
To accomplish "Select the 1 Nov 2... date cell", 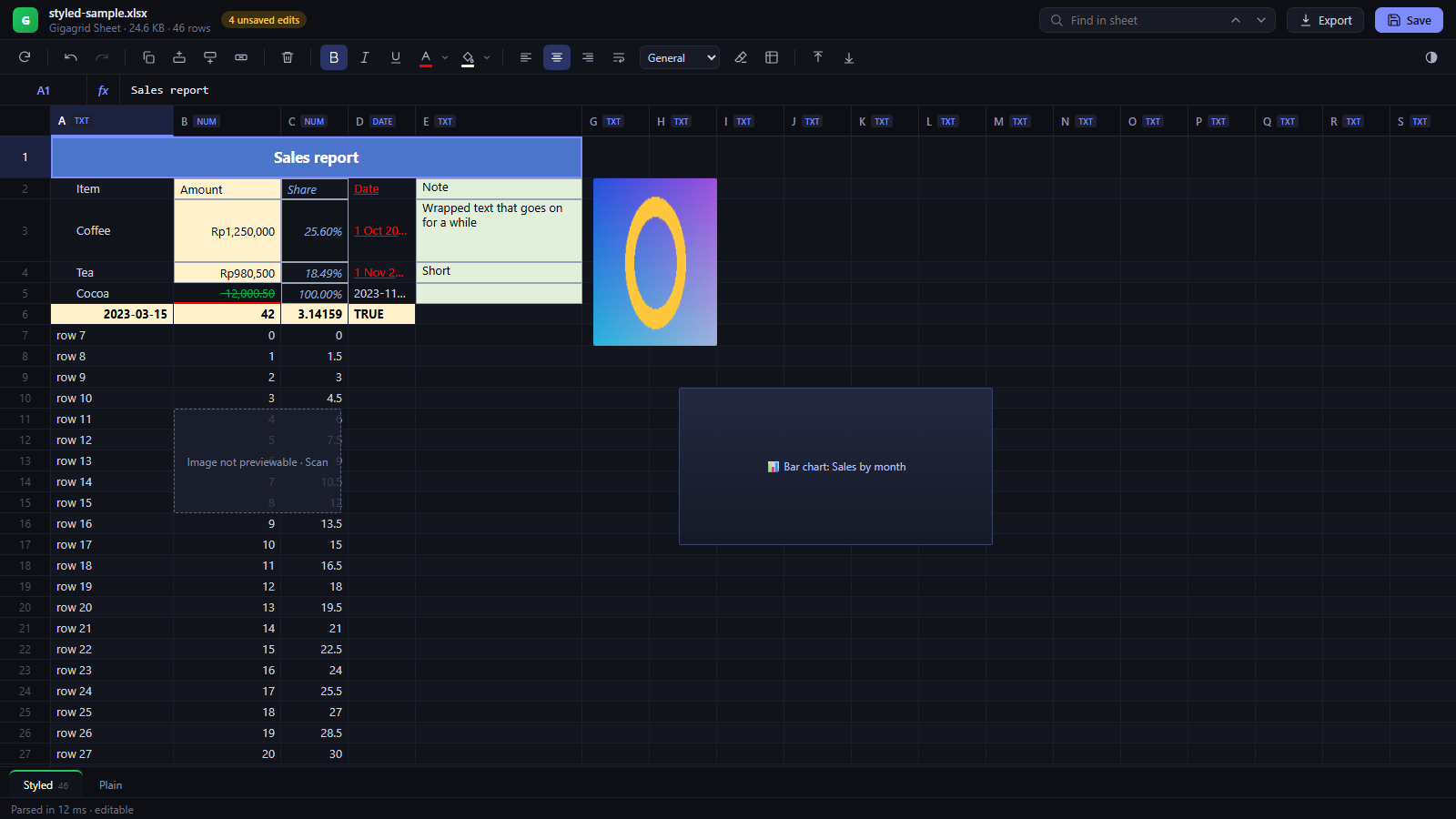I will pyautogui.click(x=381, y=273).
